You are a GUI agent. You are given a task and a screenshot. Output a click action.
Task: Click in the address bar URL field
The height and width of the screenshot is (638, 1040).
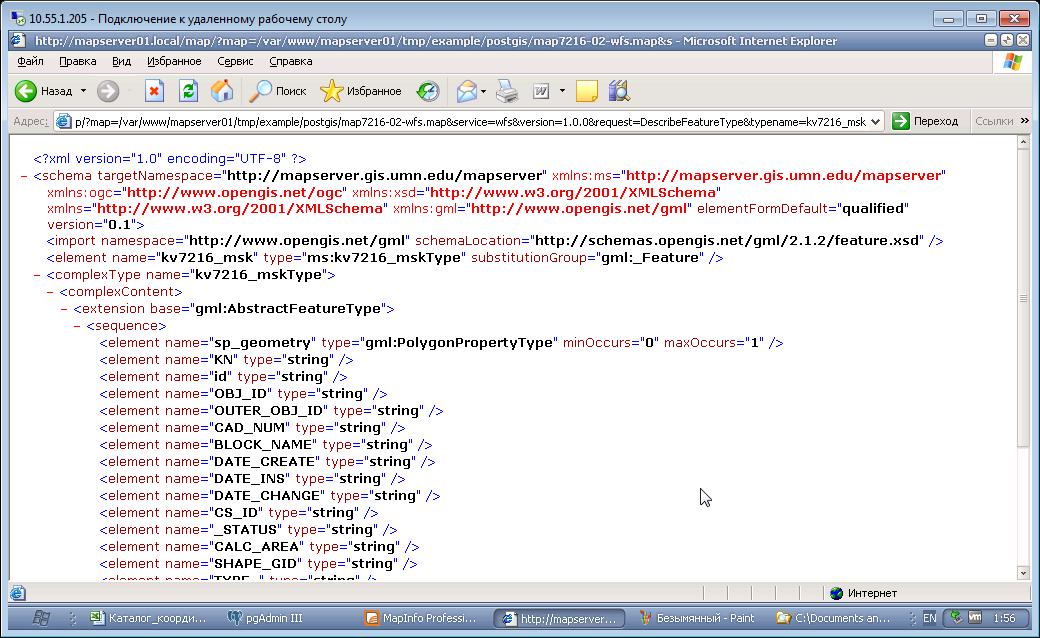pos(460,121)
